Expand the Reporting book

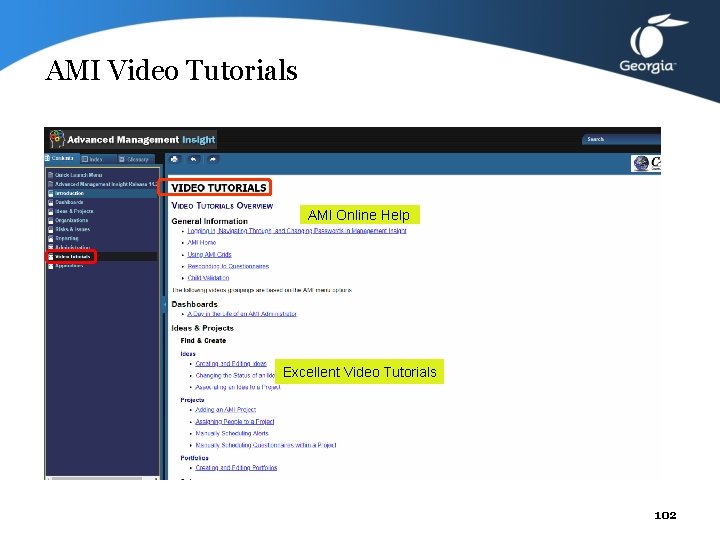(x=67, y=238)
